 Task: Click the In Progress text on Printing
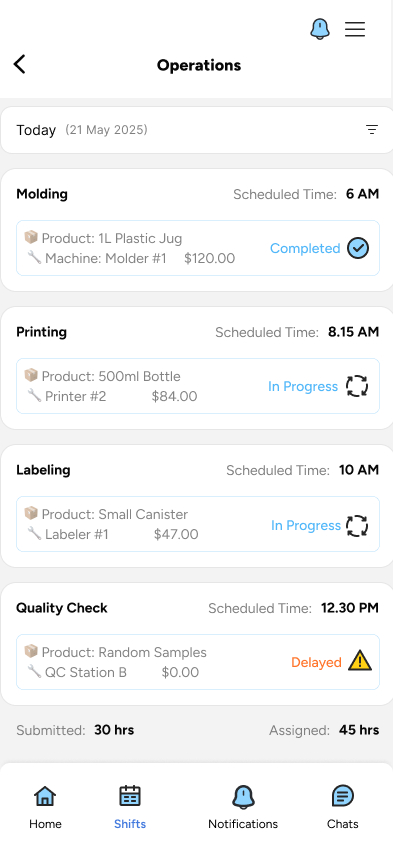pos(303,387)
